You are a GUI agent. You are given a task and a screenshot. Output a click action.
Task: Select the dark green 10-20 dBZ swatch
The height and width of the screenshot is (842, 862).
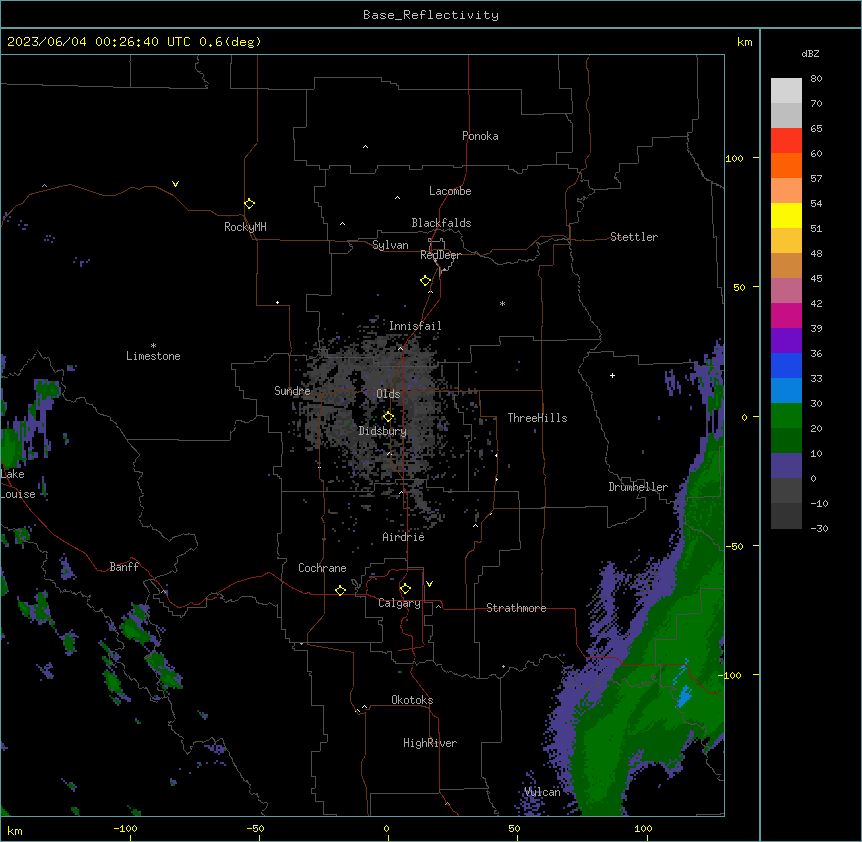[x=786, y=441]
